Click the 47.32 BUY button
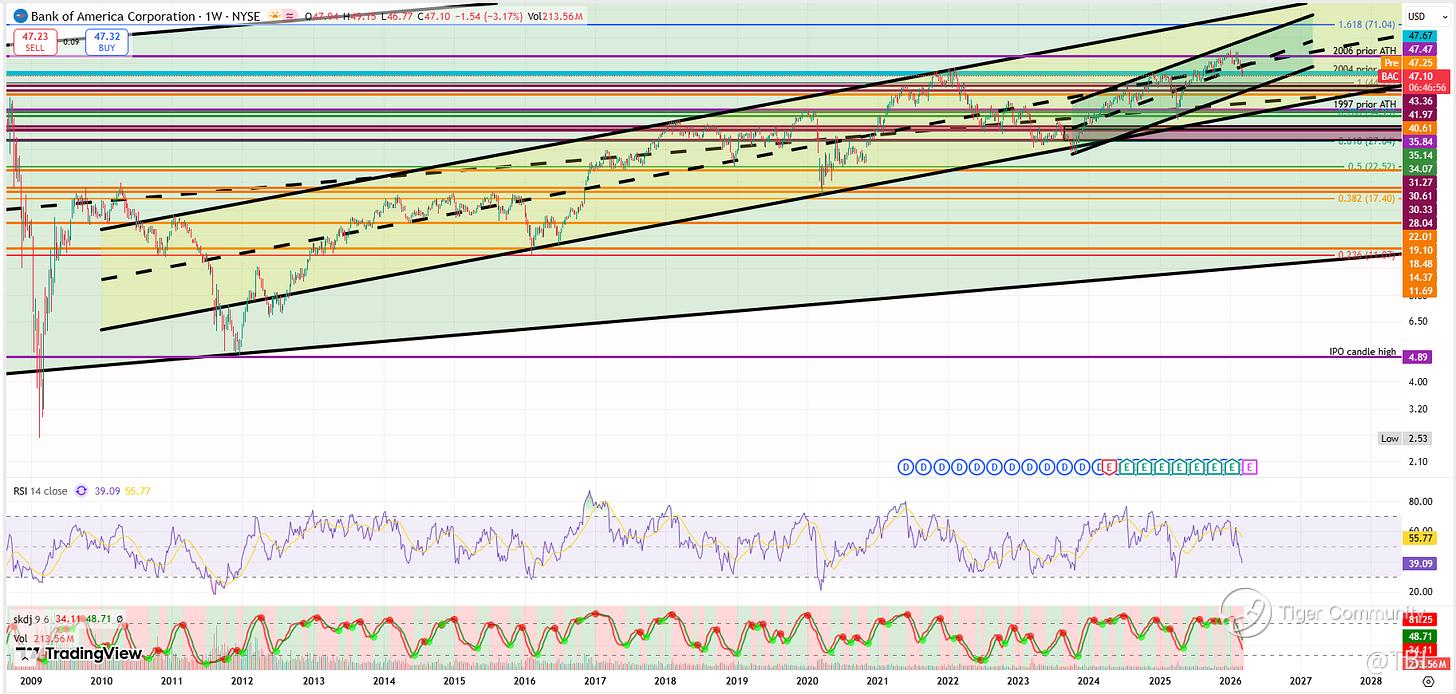The width and height of the screenshot is (1456, 694). click(105, 40)
